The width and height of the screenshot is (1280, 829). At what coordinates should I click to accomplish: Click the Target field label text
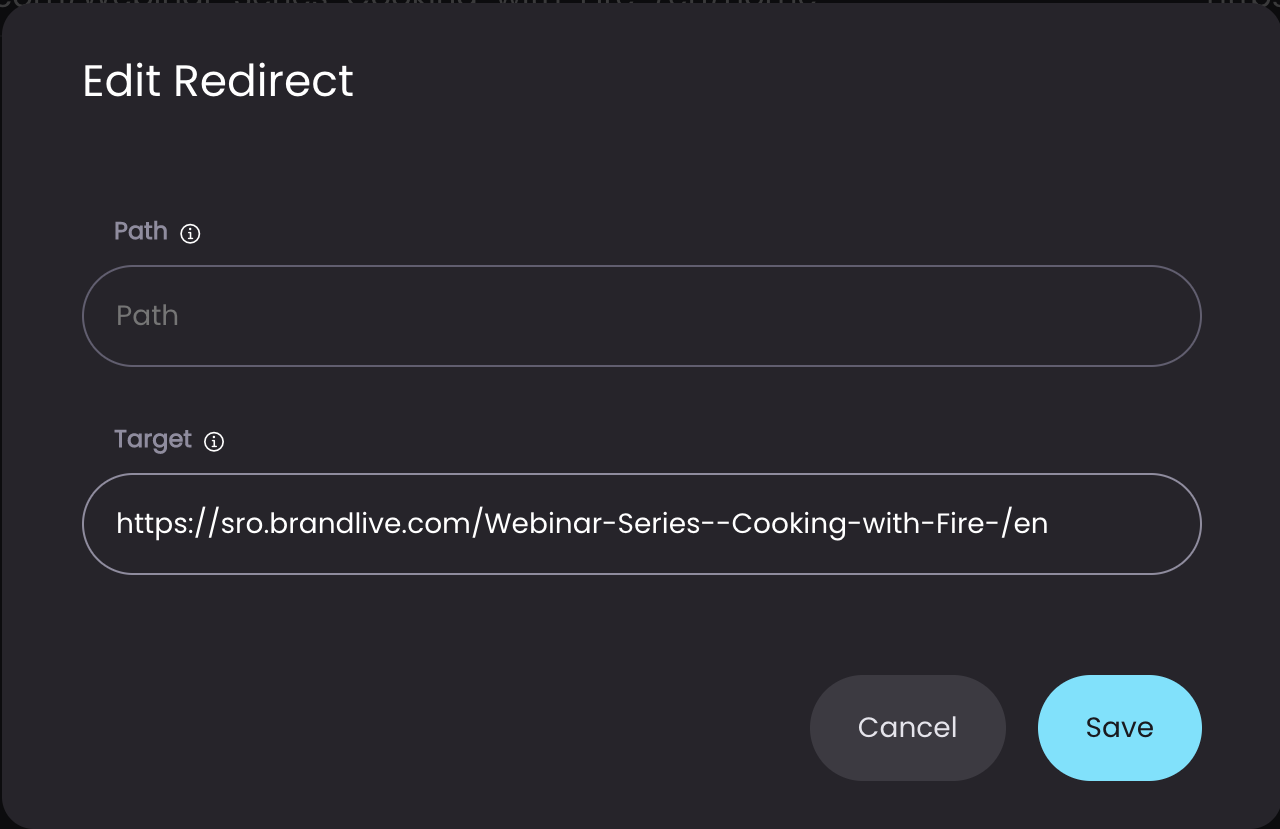point(153,440)
